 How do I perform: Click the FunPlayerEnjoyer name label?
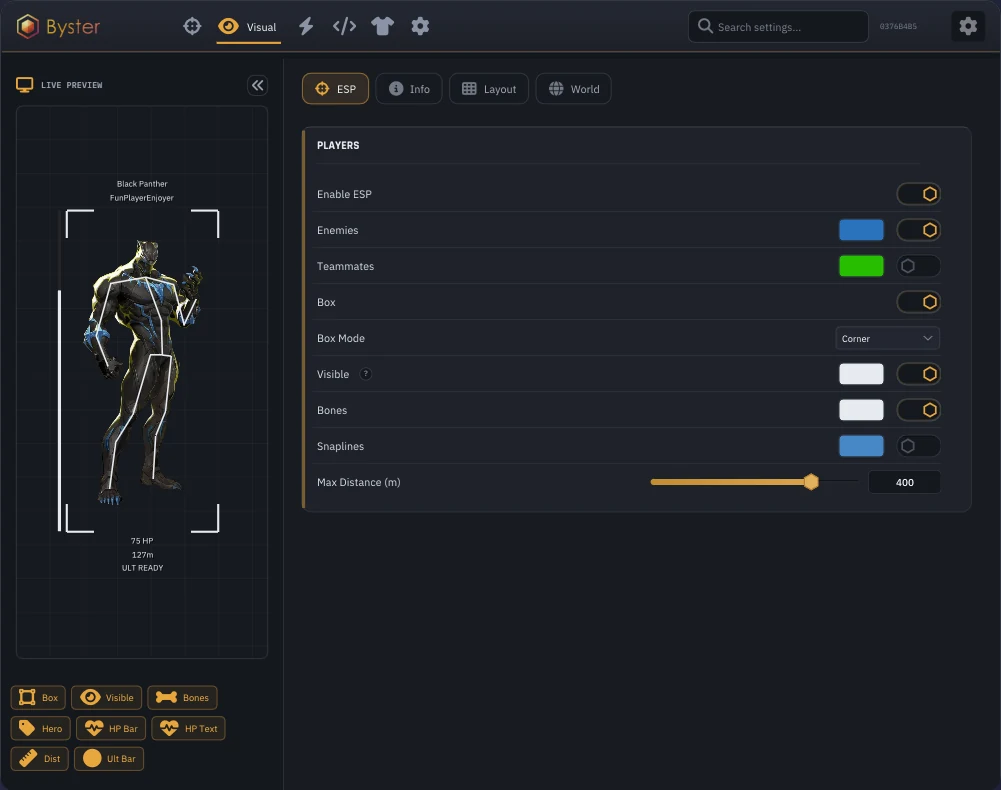tap(142, 198)
